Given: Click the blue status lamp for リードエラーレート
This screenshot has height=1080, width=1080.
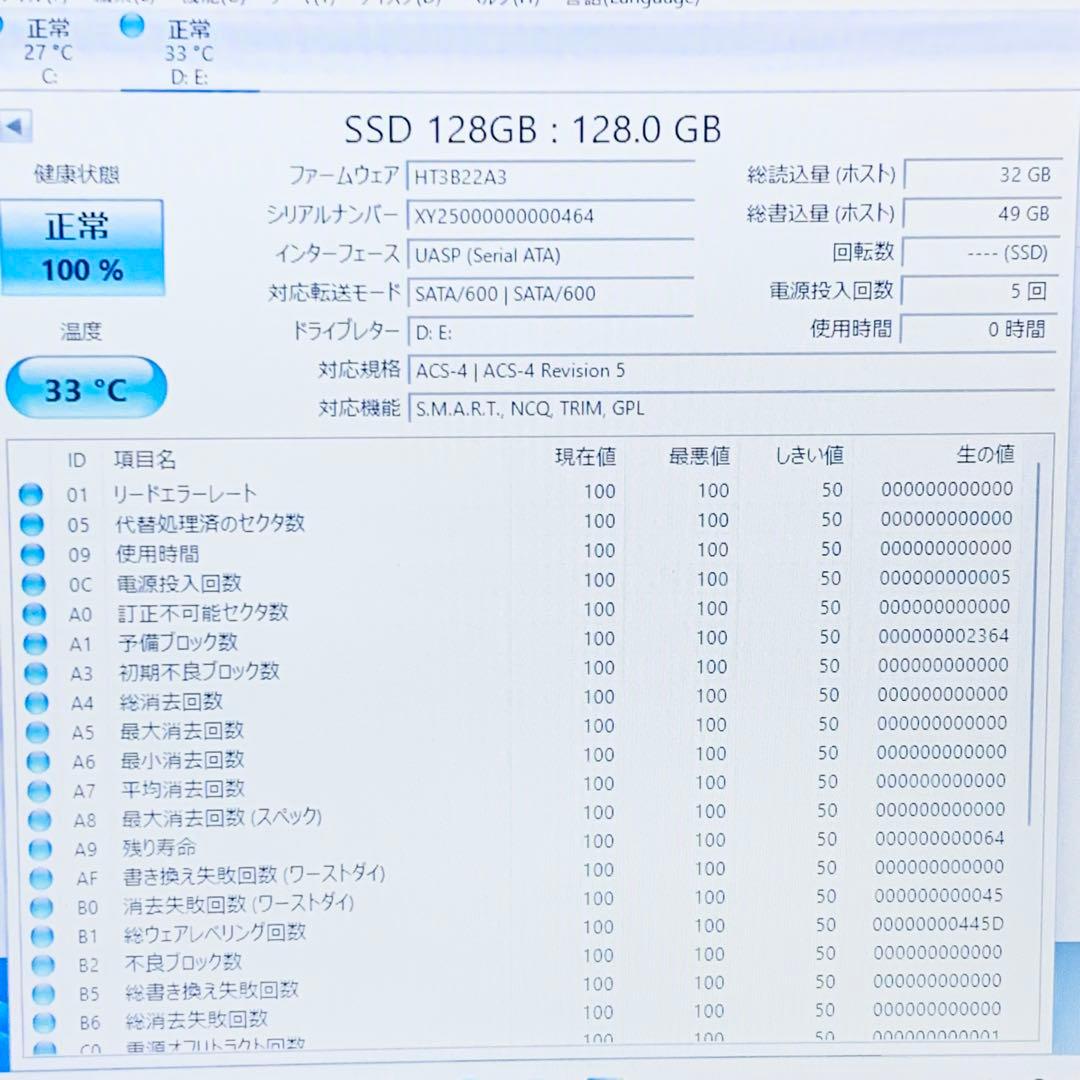Looking at the screenshot, I should pyautogui.click(x=31, y=492).
